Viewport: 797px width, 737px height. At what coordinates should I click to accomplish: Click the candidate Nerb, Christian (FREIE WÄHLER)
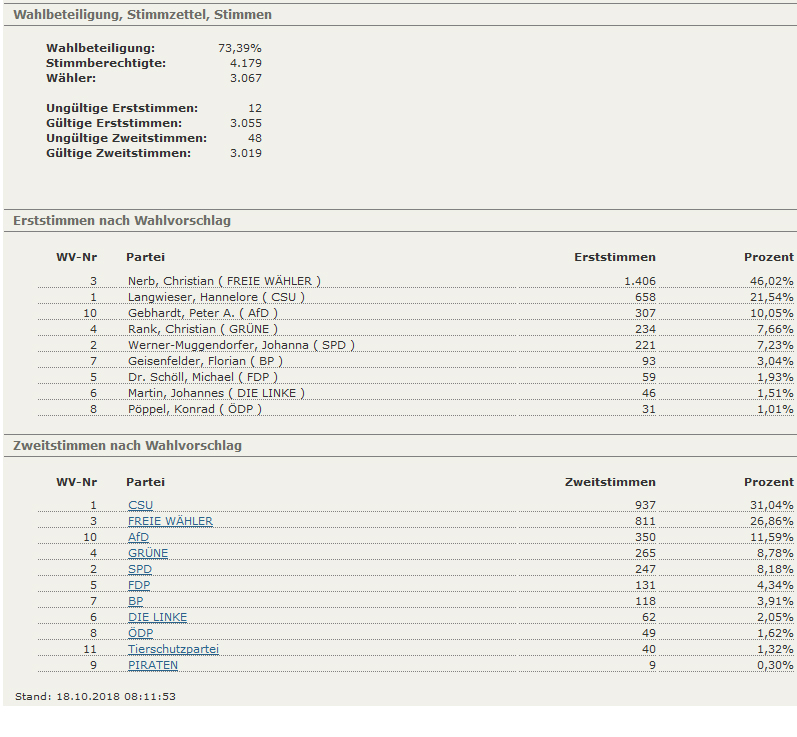point(224,281)
